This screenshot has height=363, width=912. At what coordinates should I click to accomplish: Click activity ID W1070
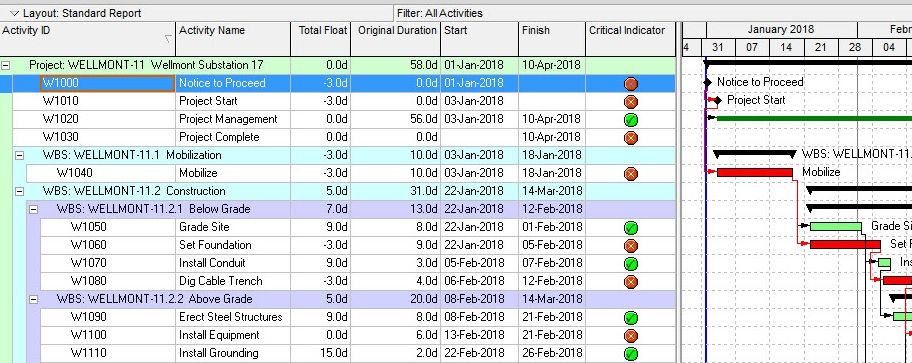[x=88, y=263]
